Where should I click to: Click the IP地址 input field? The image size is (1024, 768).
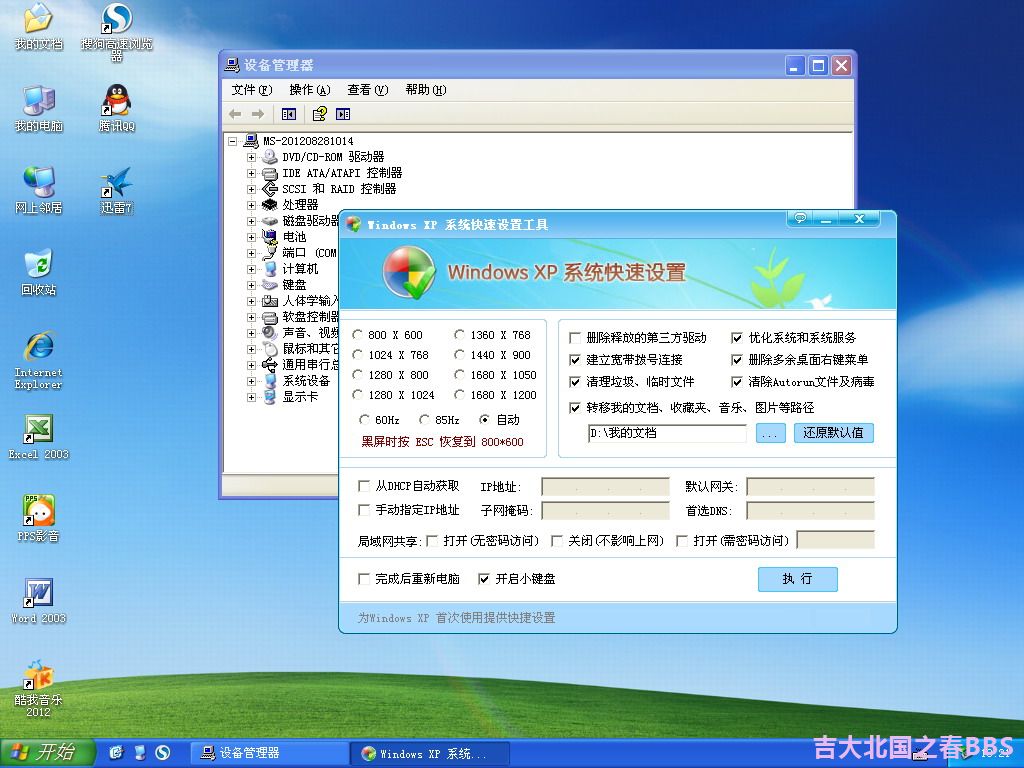[x=605, y=487]
